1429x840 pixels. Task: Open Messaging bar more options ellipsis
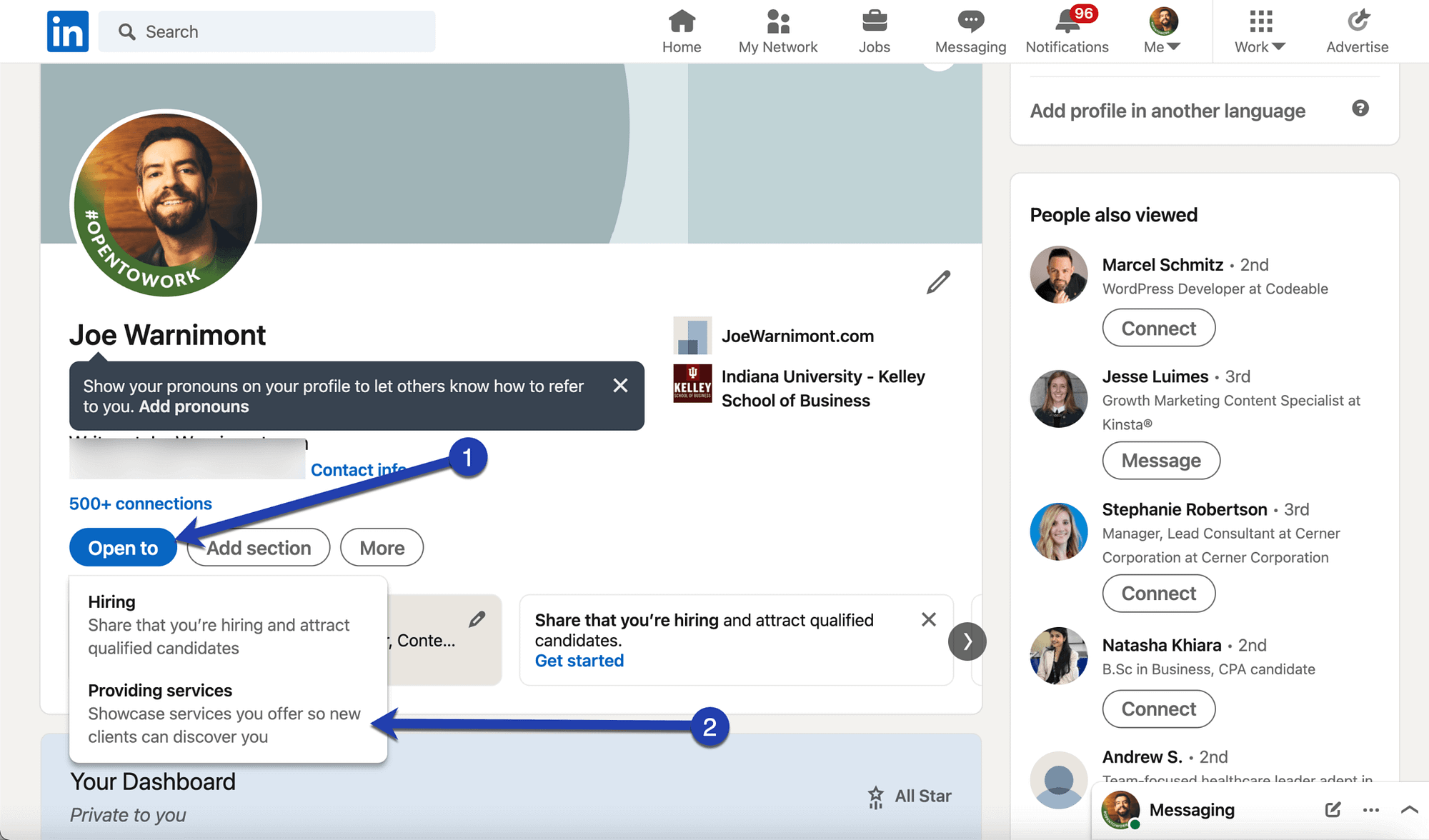[x=1370, y=810]
